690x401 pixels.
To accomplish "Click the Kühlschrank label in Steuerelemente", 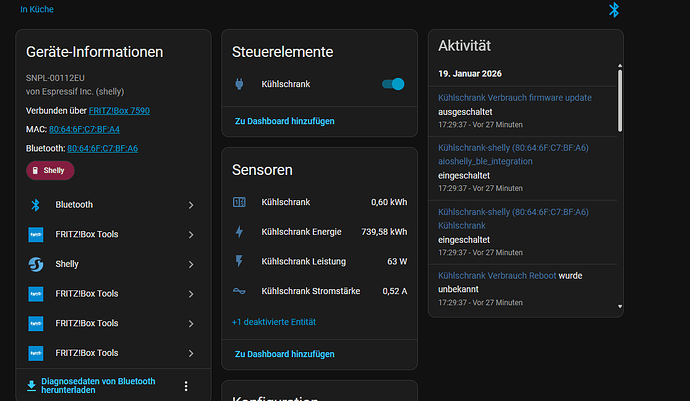I will [286, 84].
